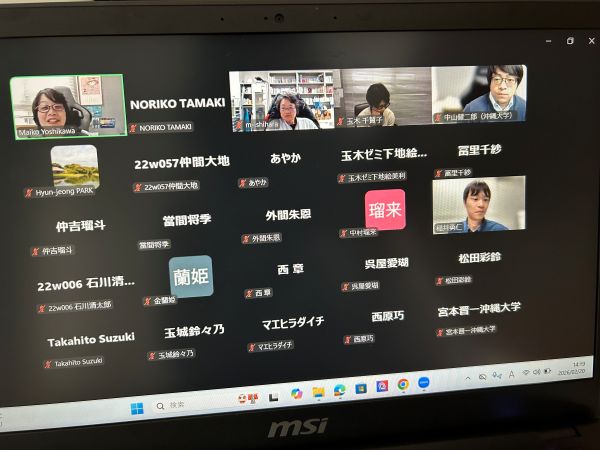Open the Windows Start menu
This screenshot has width=600, height=450.
point(137,408)
